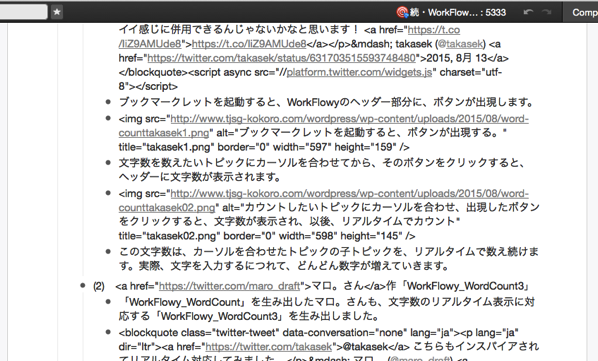Click the text 'ヘッダーに文字数が表示されます。'
The height and width of the screenshot is (361, 598).
click(200, 177)
